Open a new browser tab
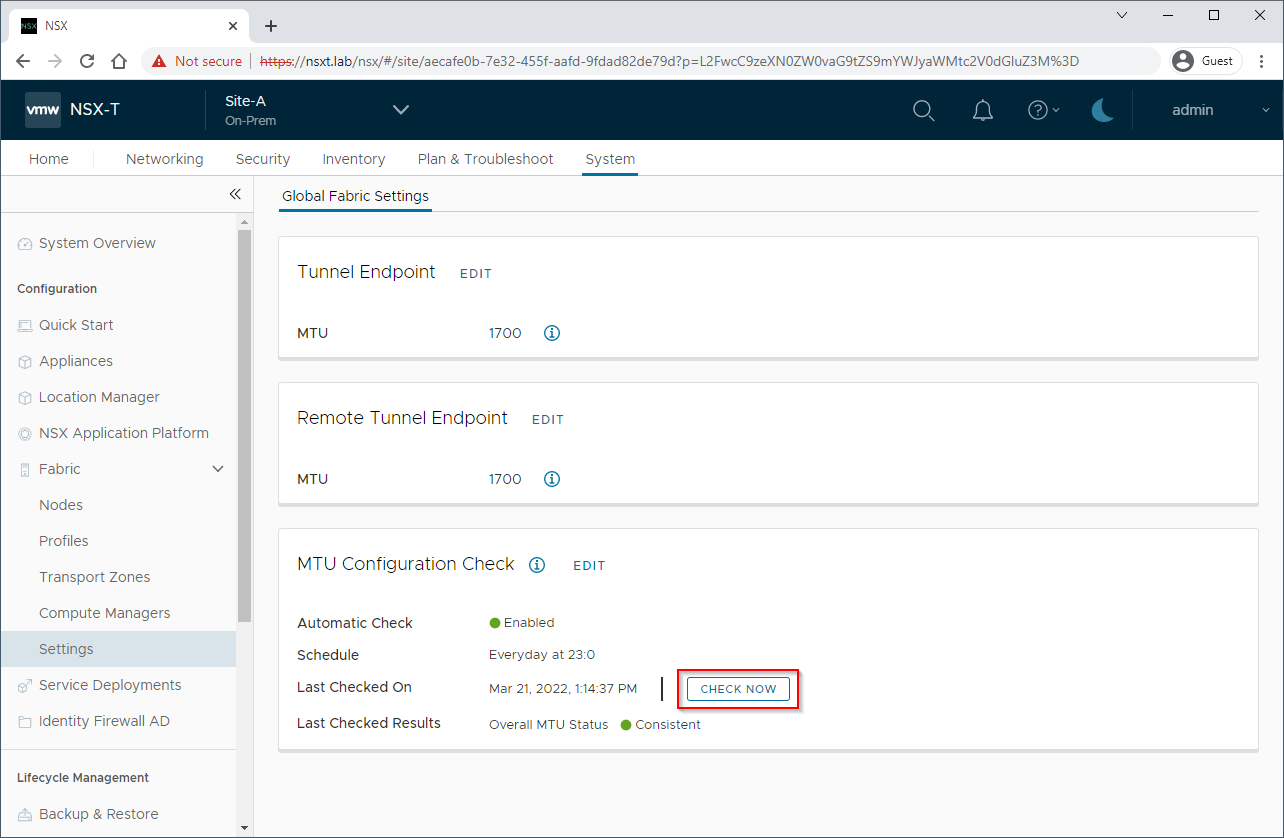The height and width of the screenshot is (838, 1284). click(x=270, y=26)
